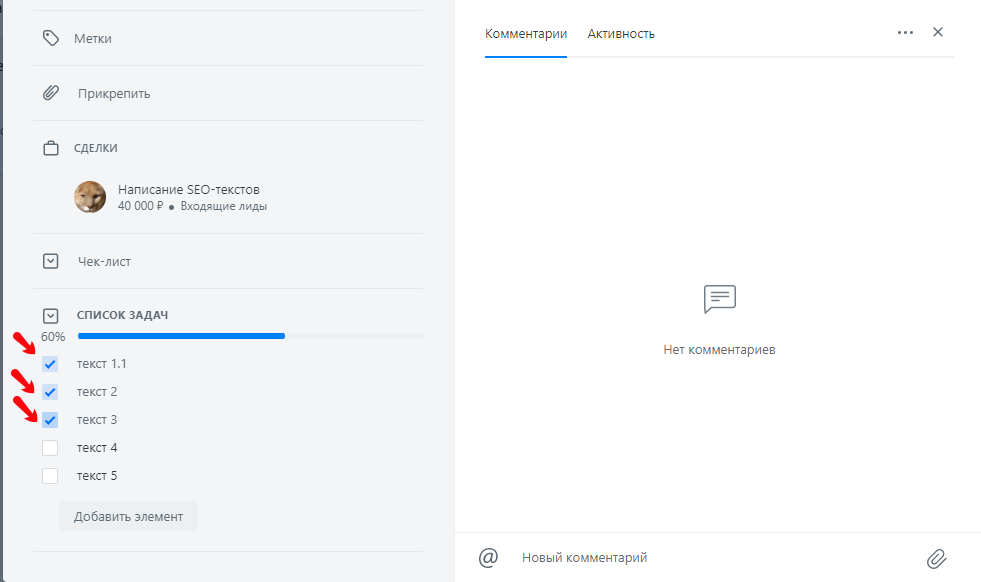Viewport: 981px width, 582px height.
Task: Click the текст 3 item text
Action: coord(97,420)
